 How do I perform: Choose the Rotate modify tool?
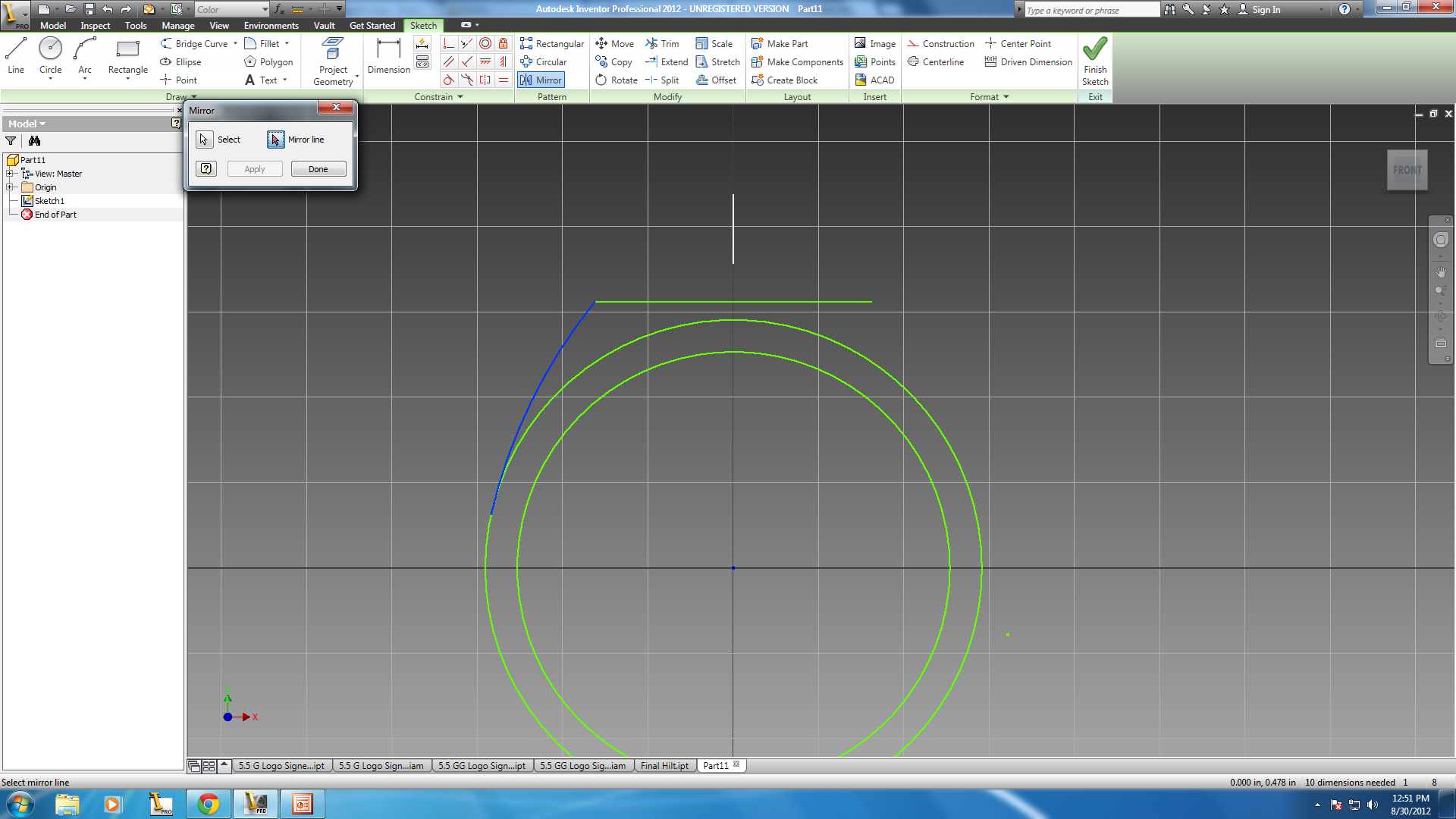(x=616, y=80)
